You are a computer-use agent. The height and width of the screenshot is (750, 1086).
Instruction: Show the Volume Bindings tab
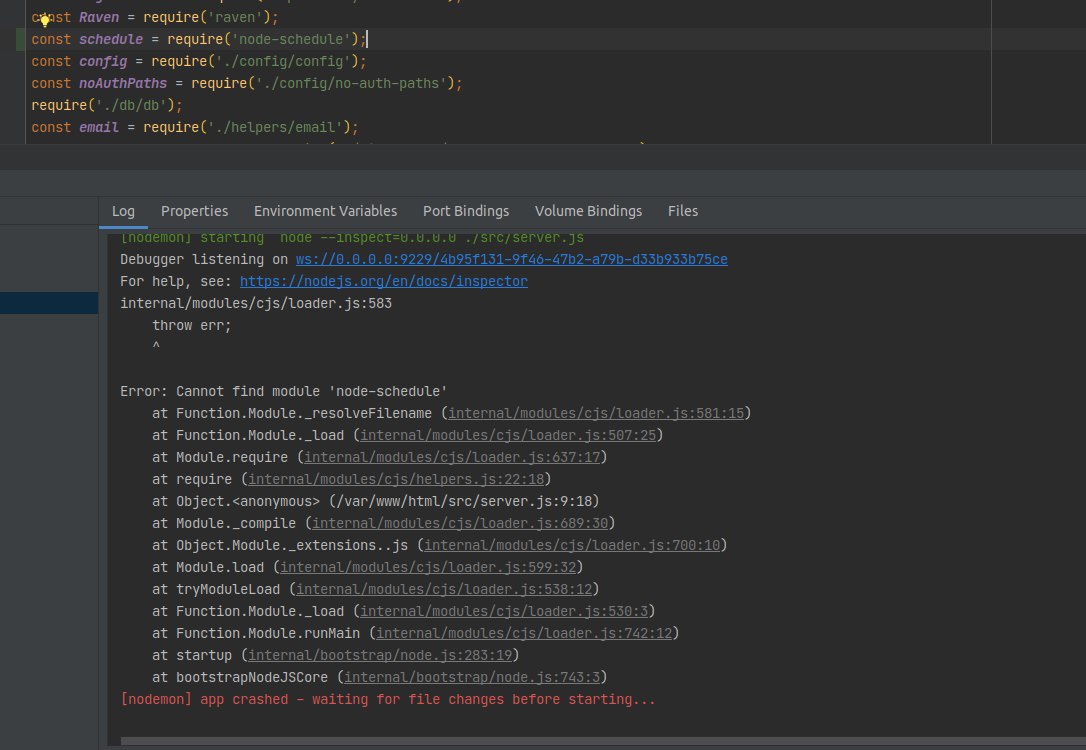(x=588, y=211)
